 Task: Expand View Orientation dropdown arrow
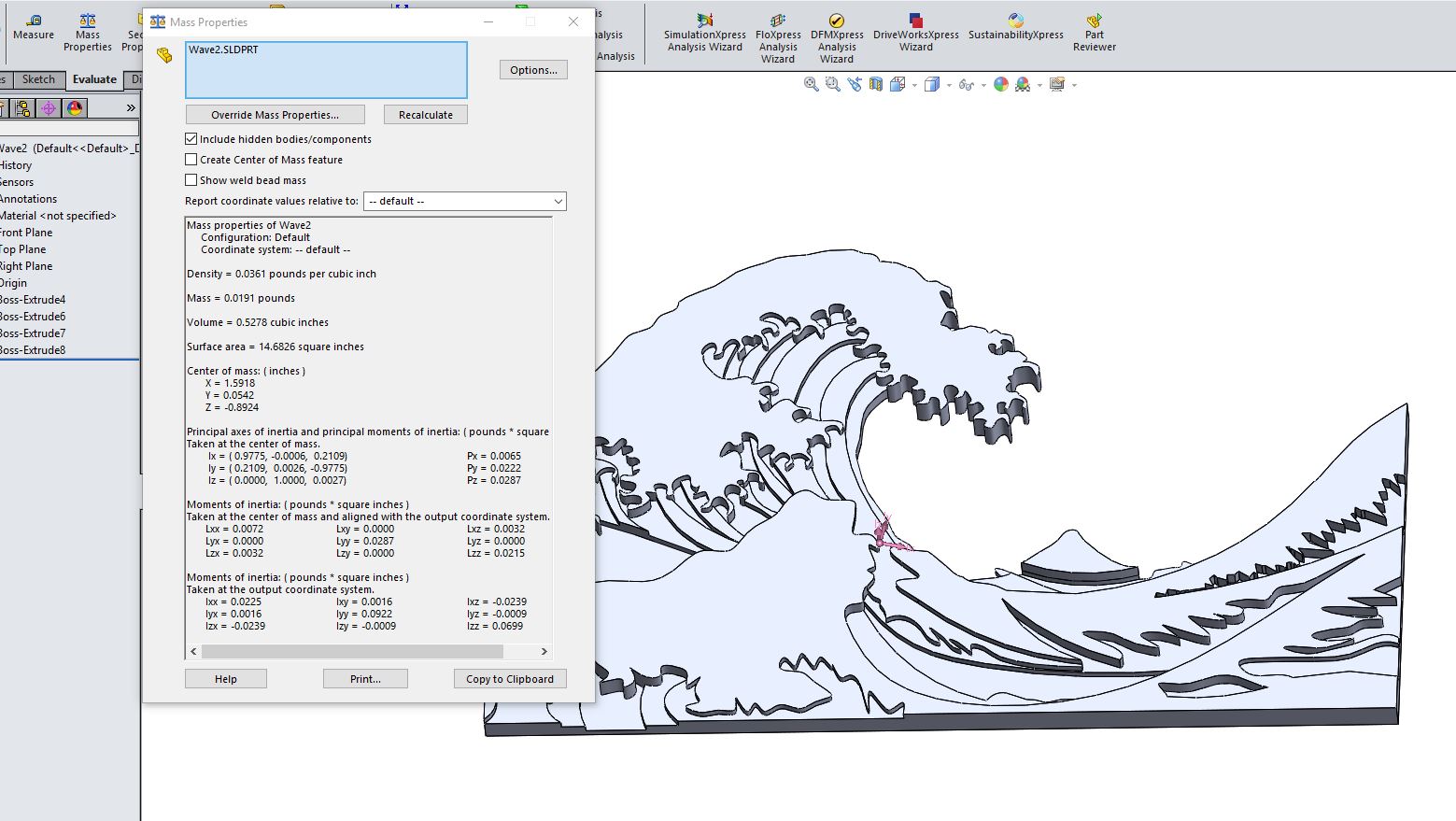coord(914,85)
